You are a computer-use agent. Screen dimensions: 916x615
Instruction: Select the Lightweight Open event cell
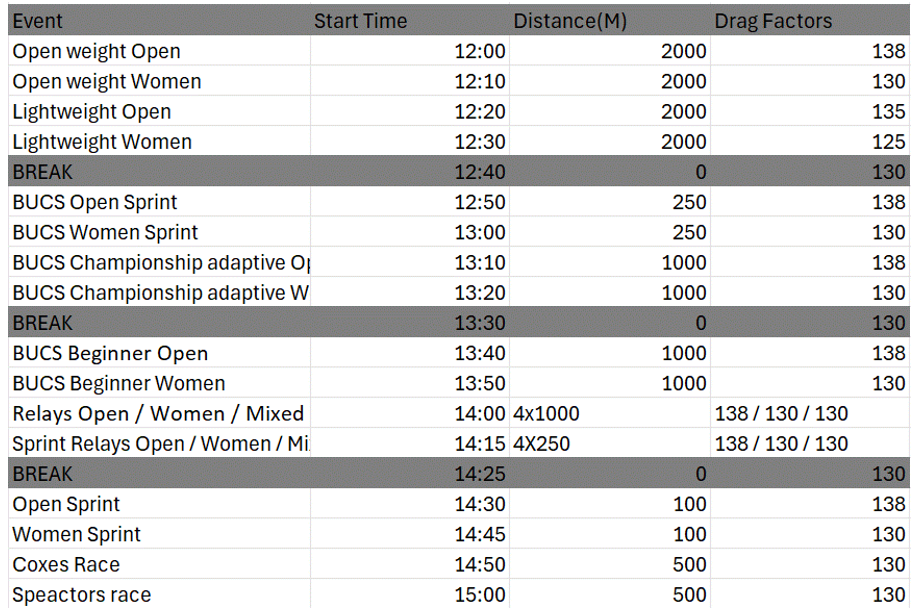pos(158,112)
